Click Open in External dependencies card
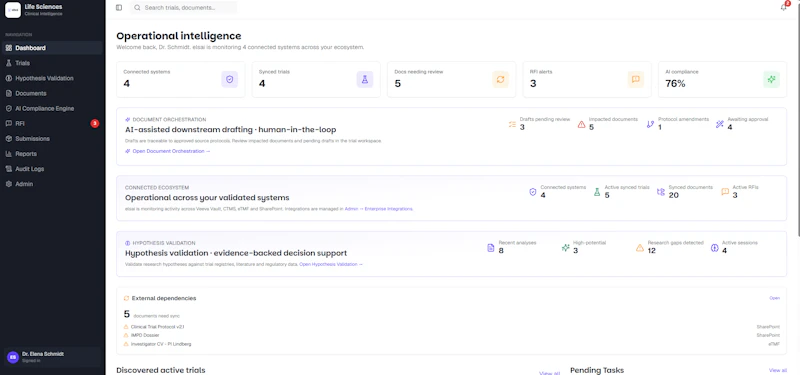The height and width of the screenshot is (375, 800). pos(774,298)
